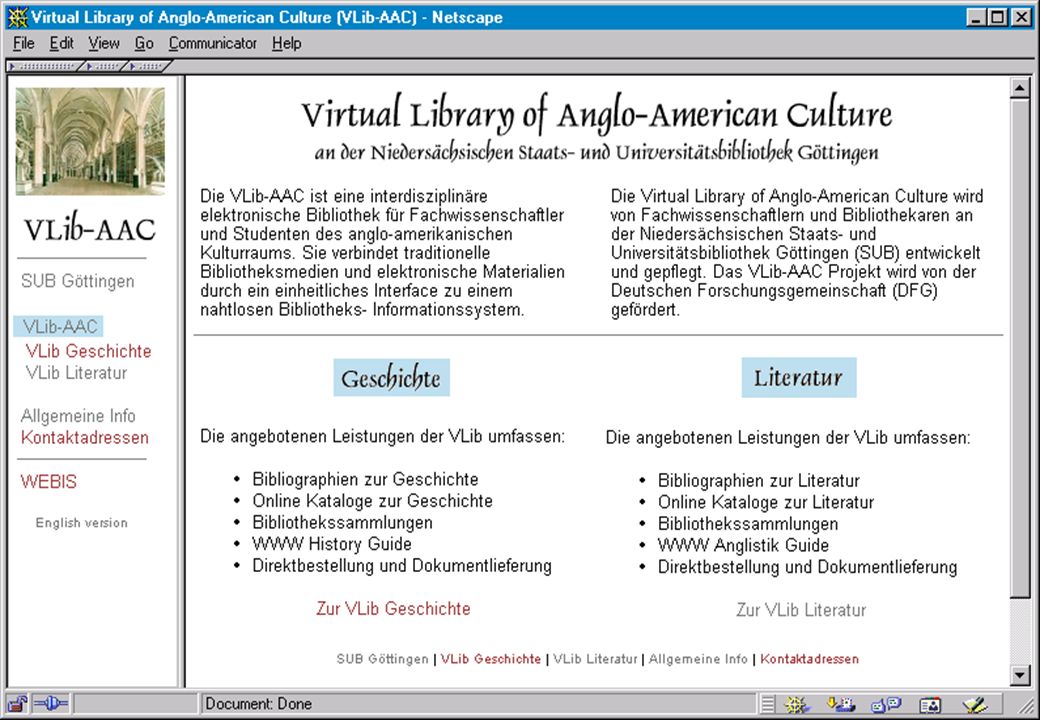The height and width of the screenshot is (720, 1040).
Task: Open the File menu
Action: tap(23, 44)
